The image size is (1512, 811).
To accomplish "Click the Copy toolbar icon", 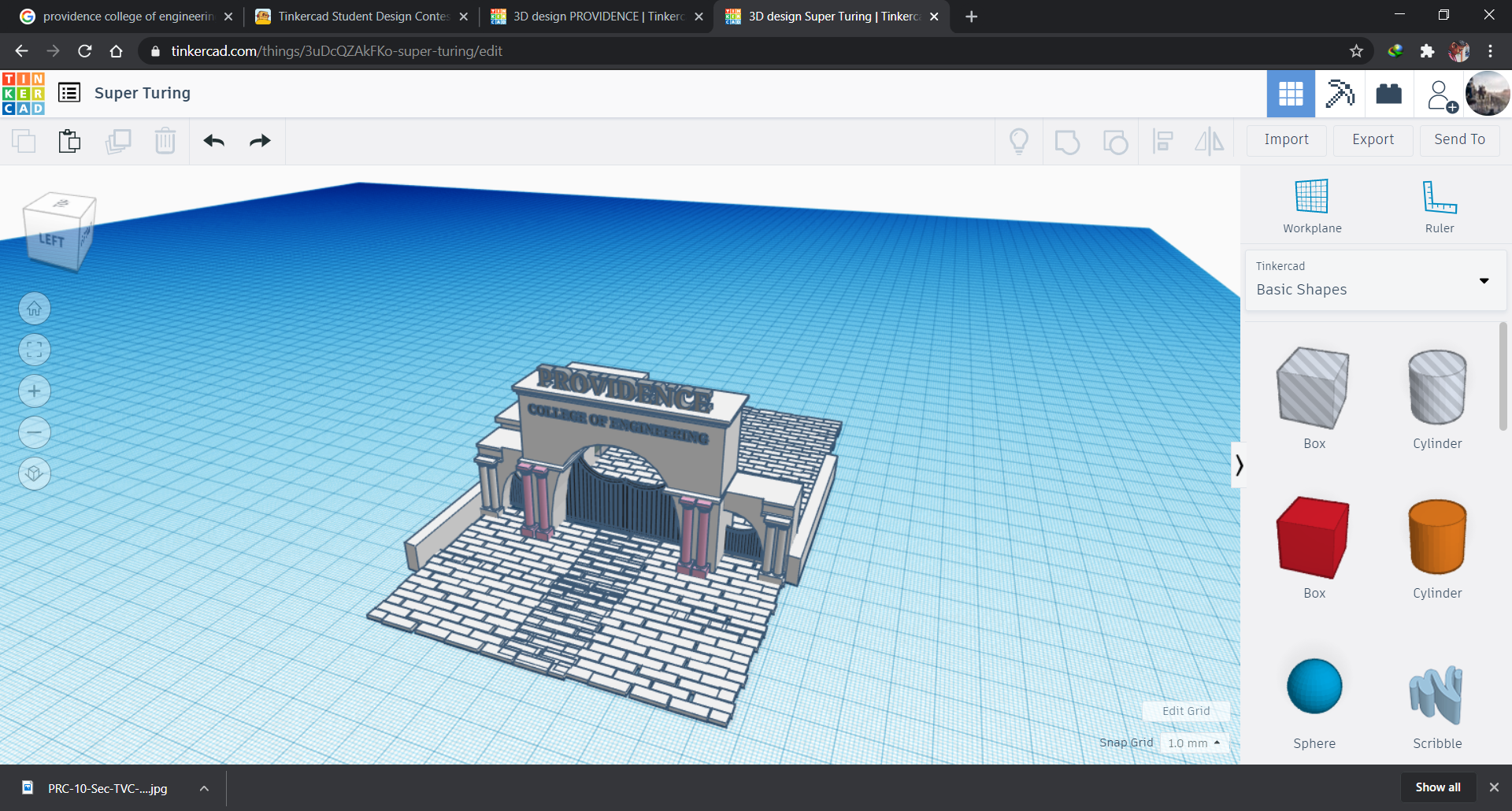I will pyautogui.click(x=24, y=141).
